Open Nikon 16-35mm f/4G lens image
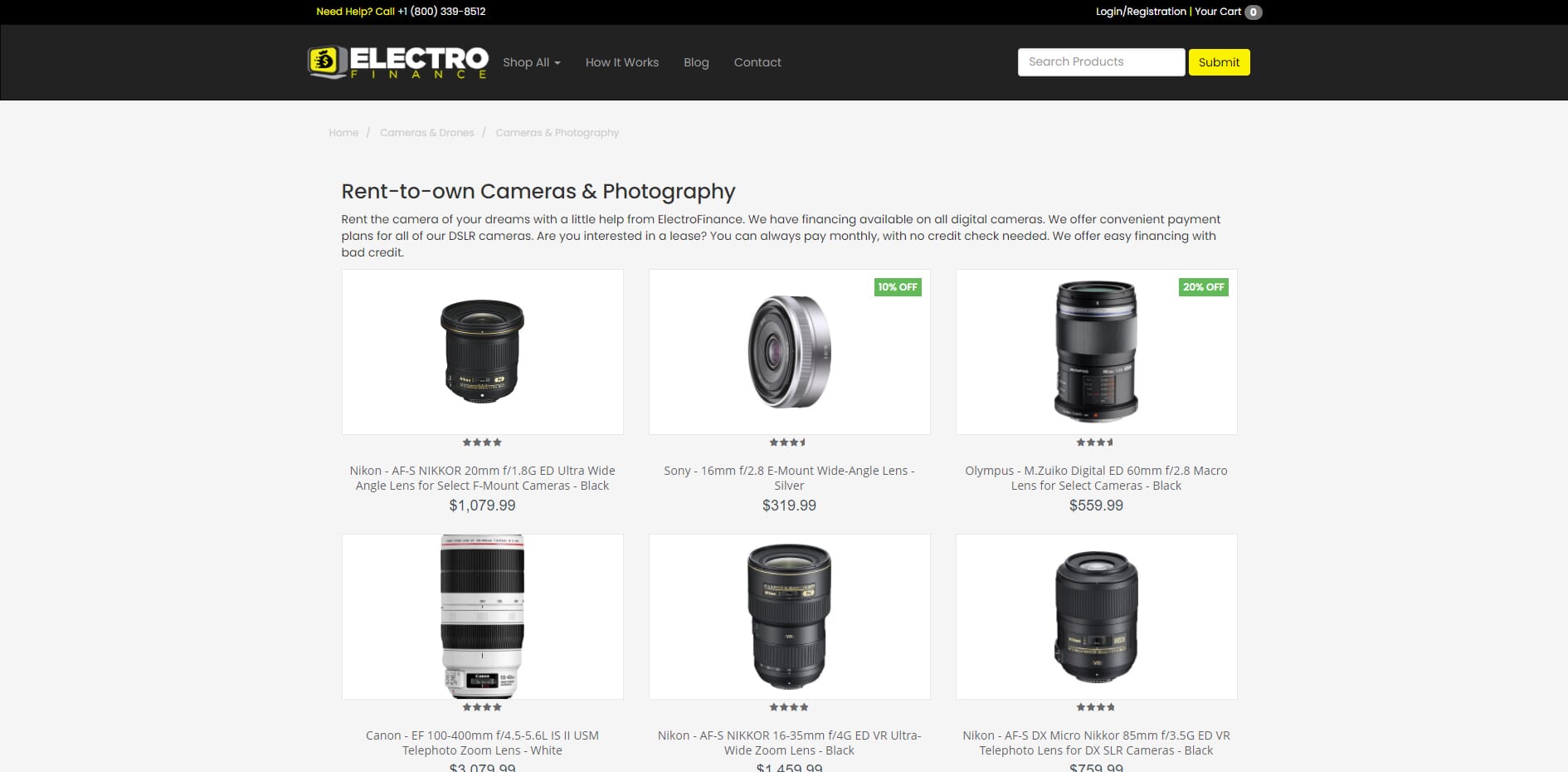This screenshot has width=1568, height=772. coord(790,617)
